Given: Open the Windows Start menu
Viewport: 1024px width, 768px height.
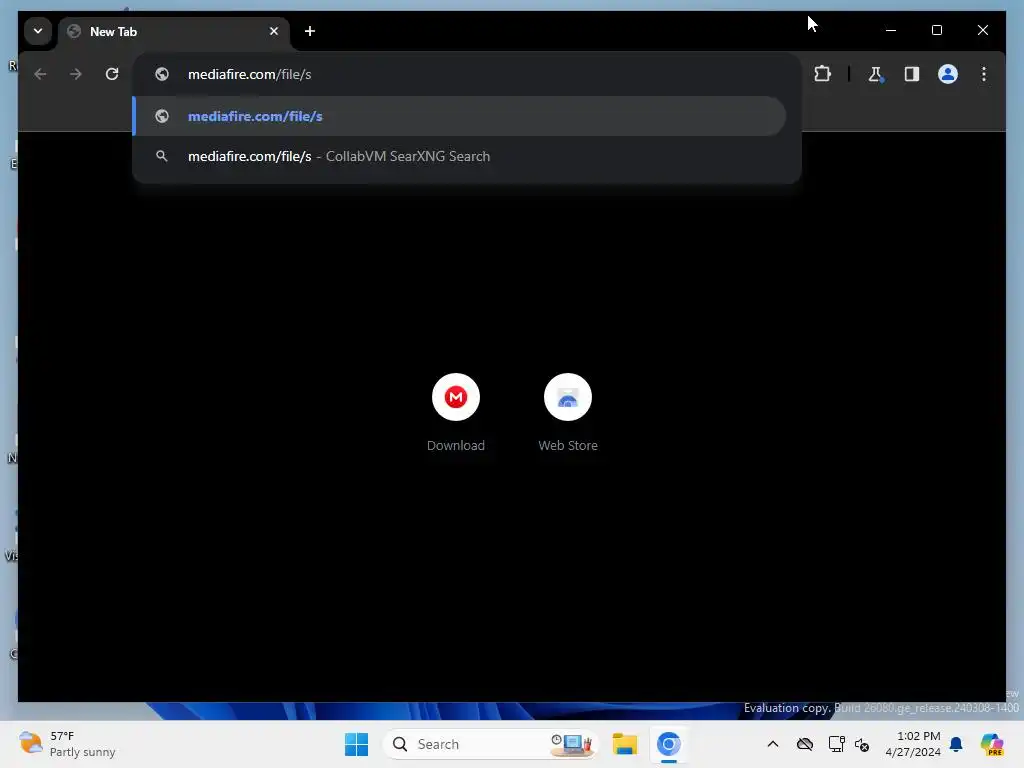Looking at the screenshot, I should (x=357, y=744).
